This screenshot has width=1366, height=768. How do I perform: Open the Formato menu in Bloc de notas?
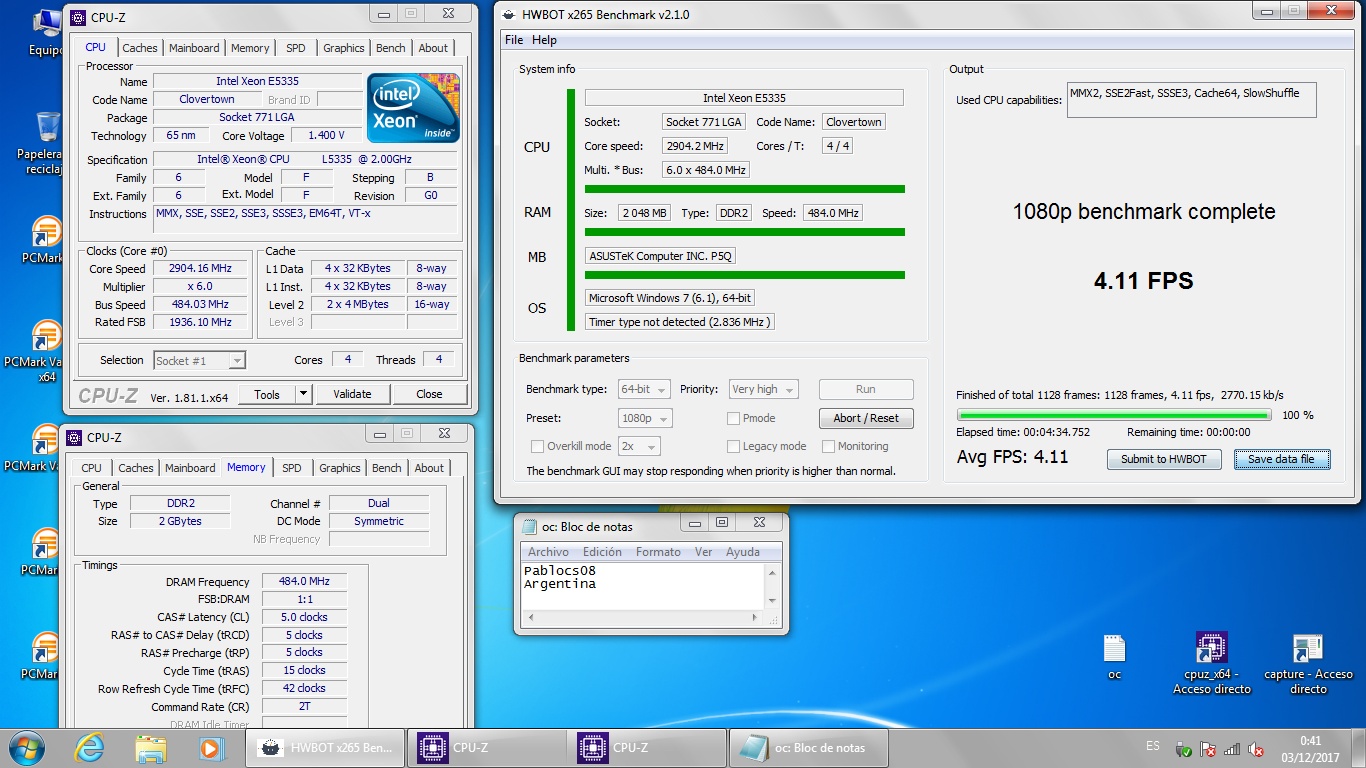coord(658,552)
